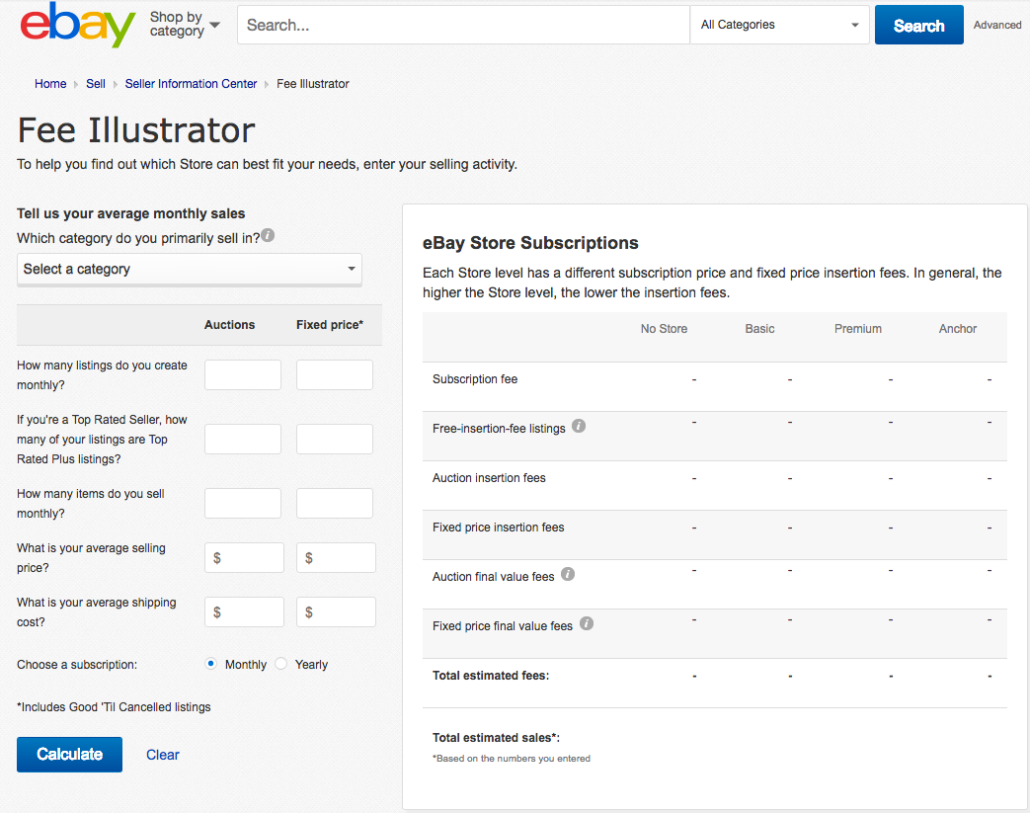Screen dimensions: 1030x813
Task: Click the eBay Store Subscriptions heading
Action: [x=530, y=243]
